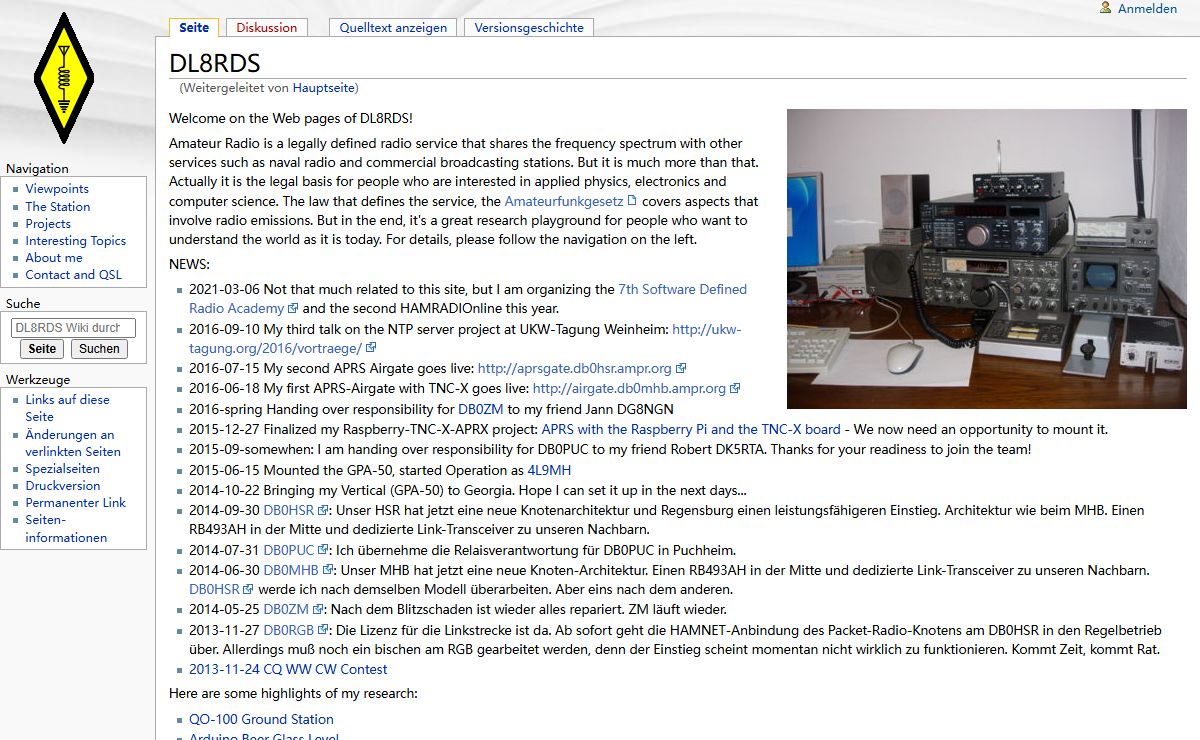Open the Versionsgeschichte tab
This screenshot has width=1200, height=740.
pyautogui.click(x=529, y=28)
